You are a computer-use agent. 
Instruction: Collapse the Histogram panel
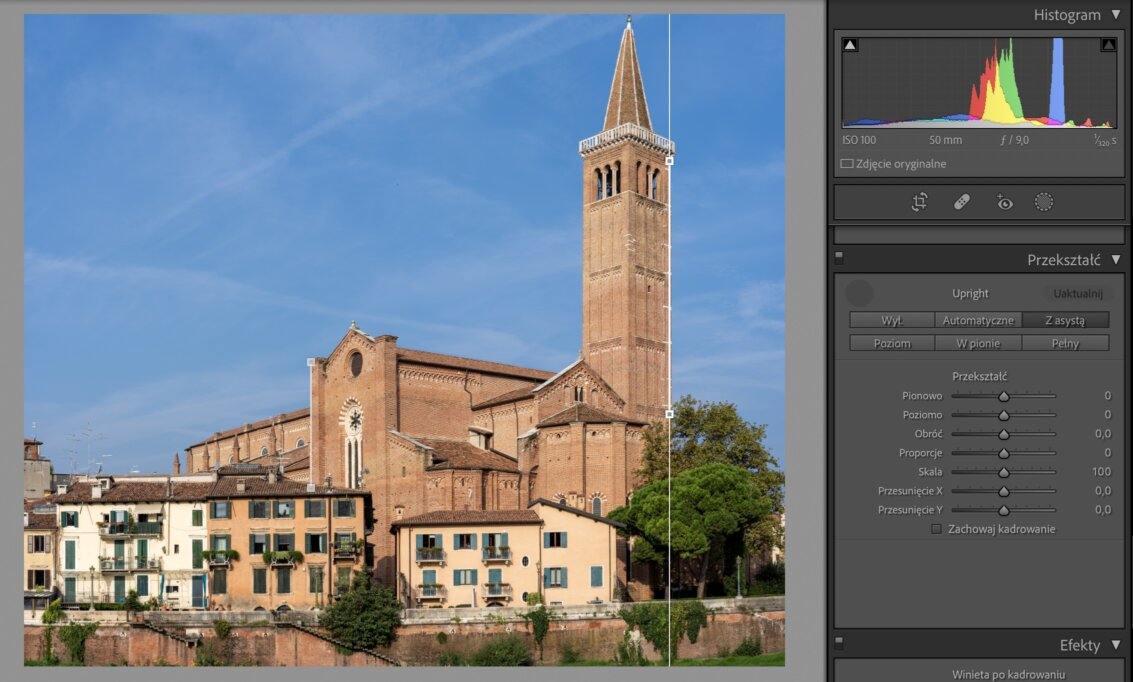(x=1116, y=15)
